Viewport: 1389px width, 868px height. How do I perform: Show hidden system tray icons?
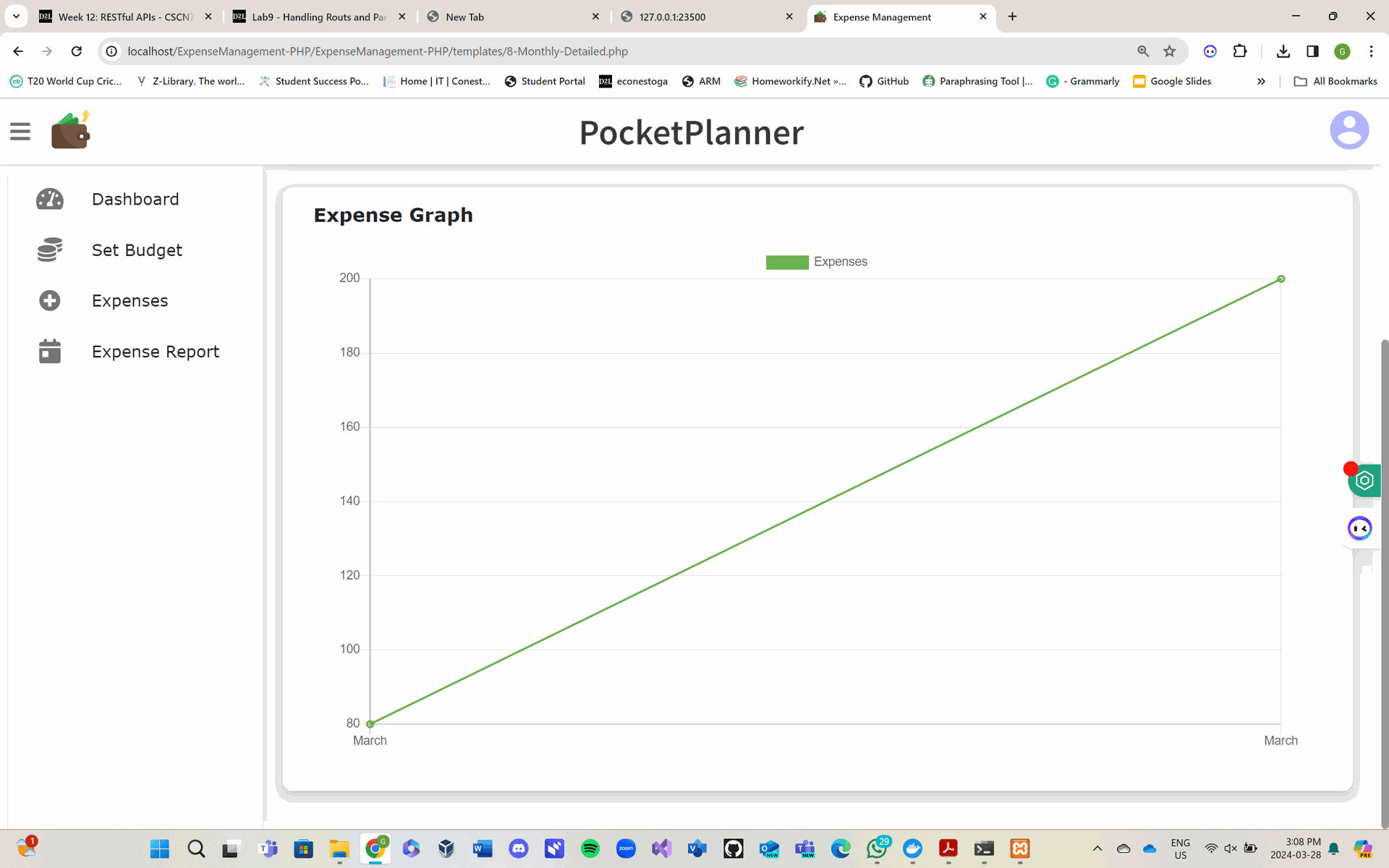click(1097, 848)
